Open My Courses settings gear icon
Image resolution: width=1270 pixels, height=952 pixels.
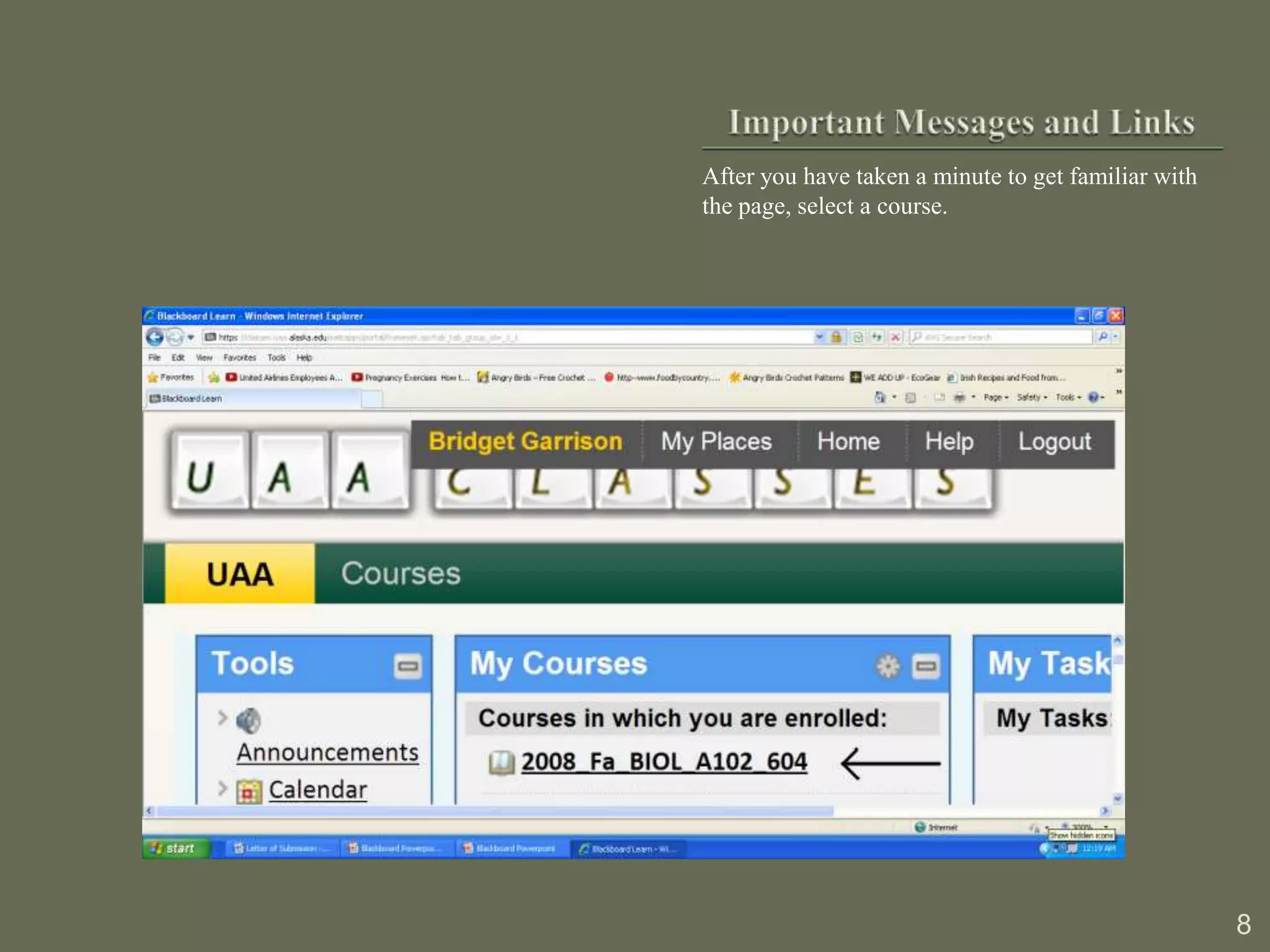point(887,666)
